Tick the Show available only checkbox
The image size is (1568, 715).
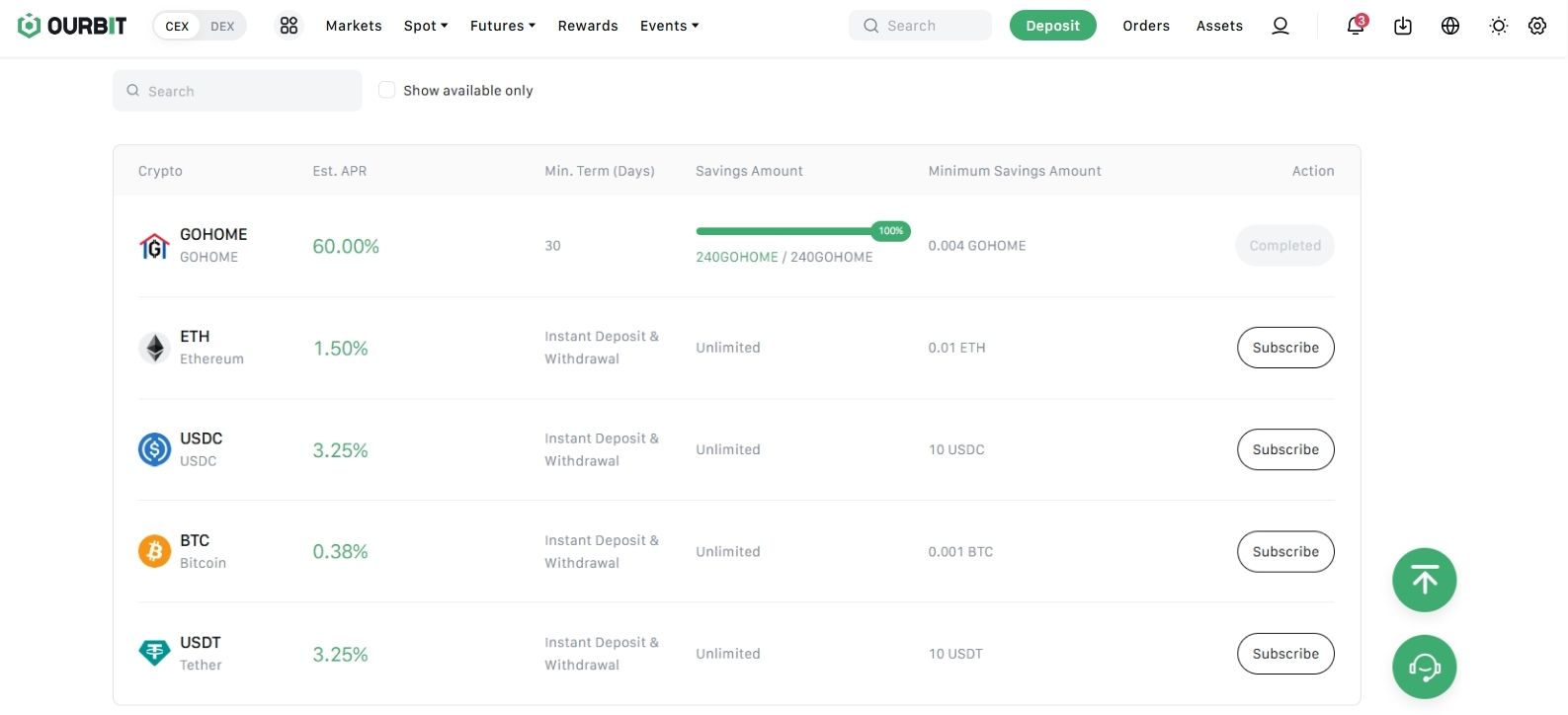pos(387,90)
